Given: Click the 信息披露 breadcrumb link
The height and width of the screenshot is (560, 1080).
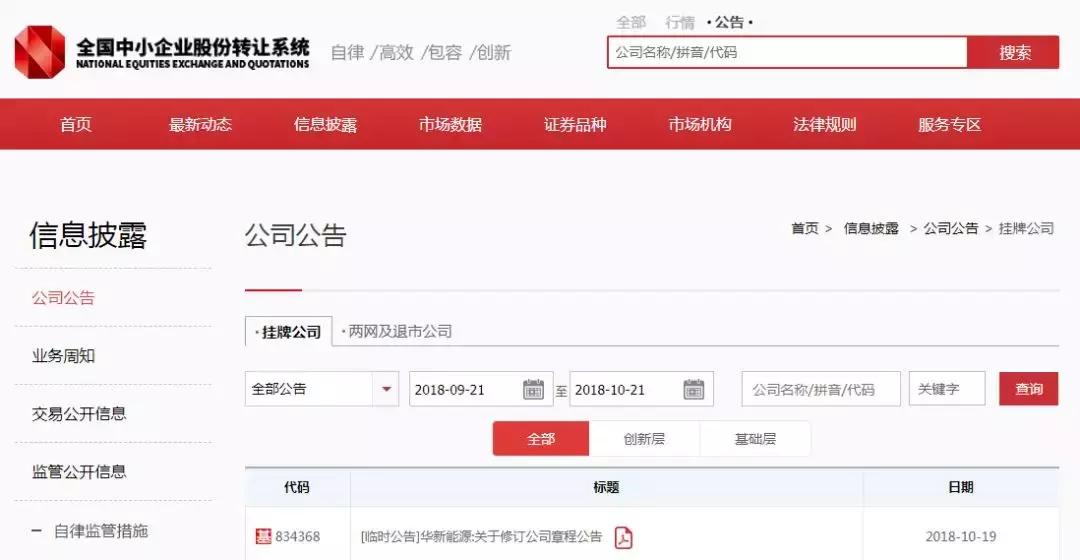Looking at the screenshot, I should [871, 229].
